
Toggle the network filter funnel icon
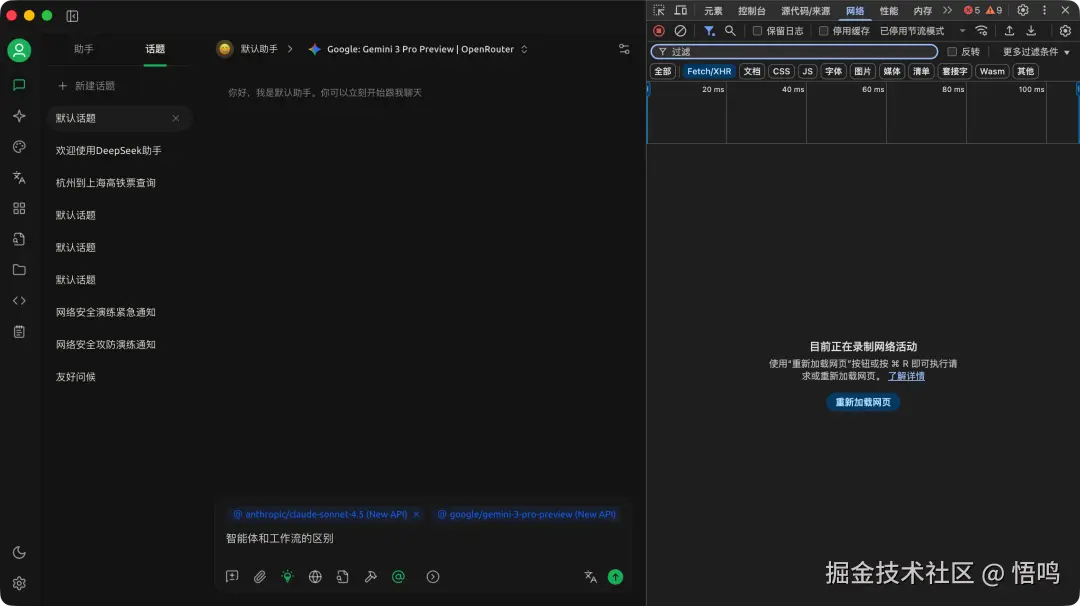pyautogui.click(x=709, y=31)
